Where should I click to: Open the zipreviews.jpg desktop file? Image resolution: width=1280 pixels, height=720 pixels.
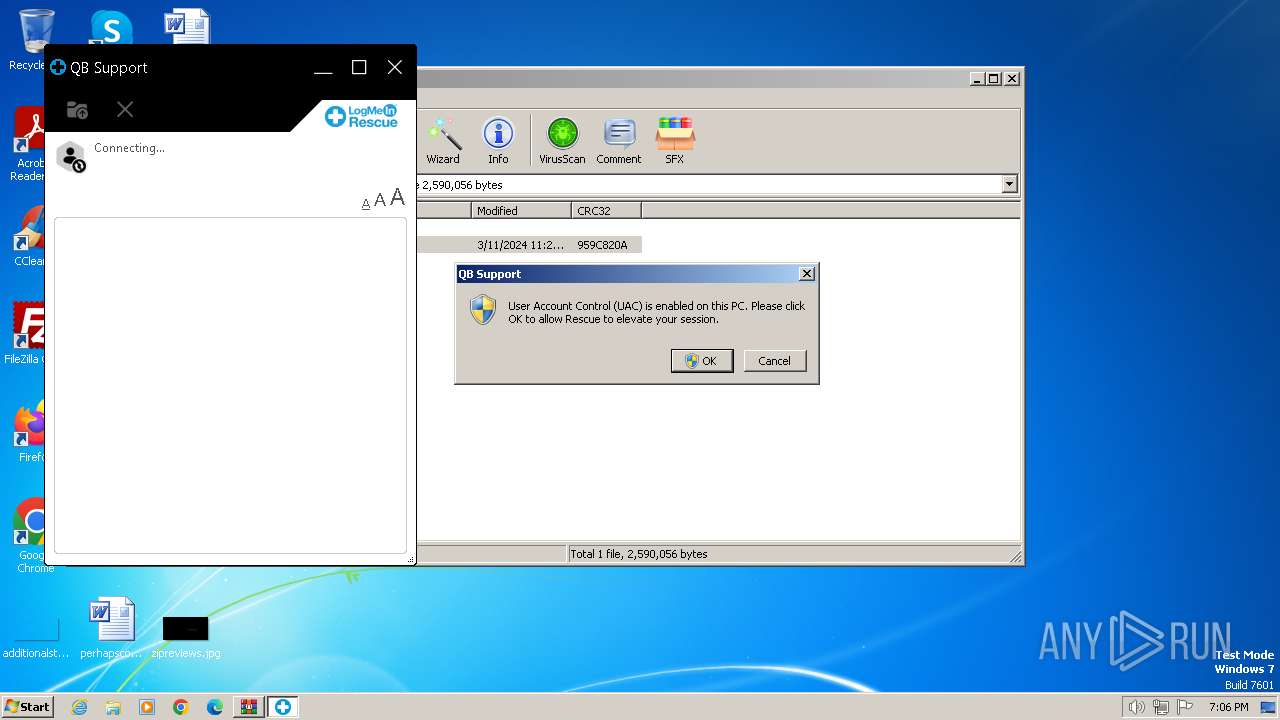pyautogui.click(x=186, y=637)
